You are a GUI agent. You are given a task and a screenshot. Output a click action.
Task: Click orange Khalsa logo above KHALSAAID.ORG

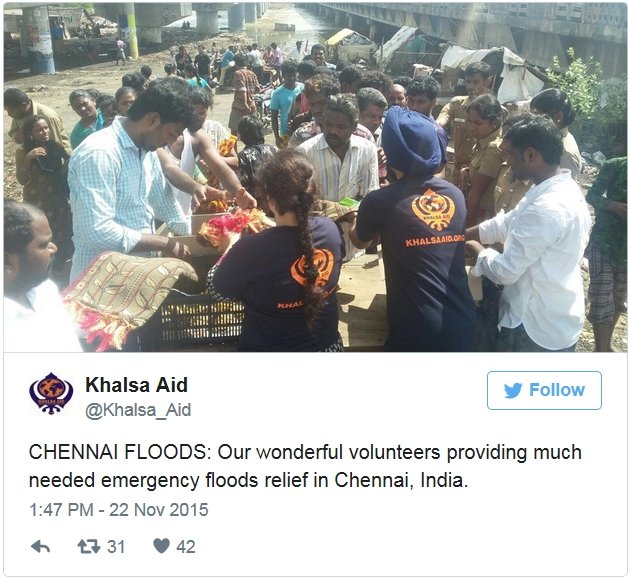[433, 209]
